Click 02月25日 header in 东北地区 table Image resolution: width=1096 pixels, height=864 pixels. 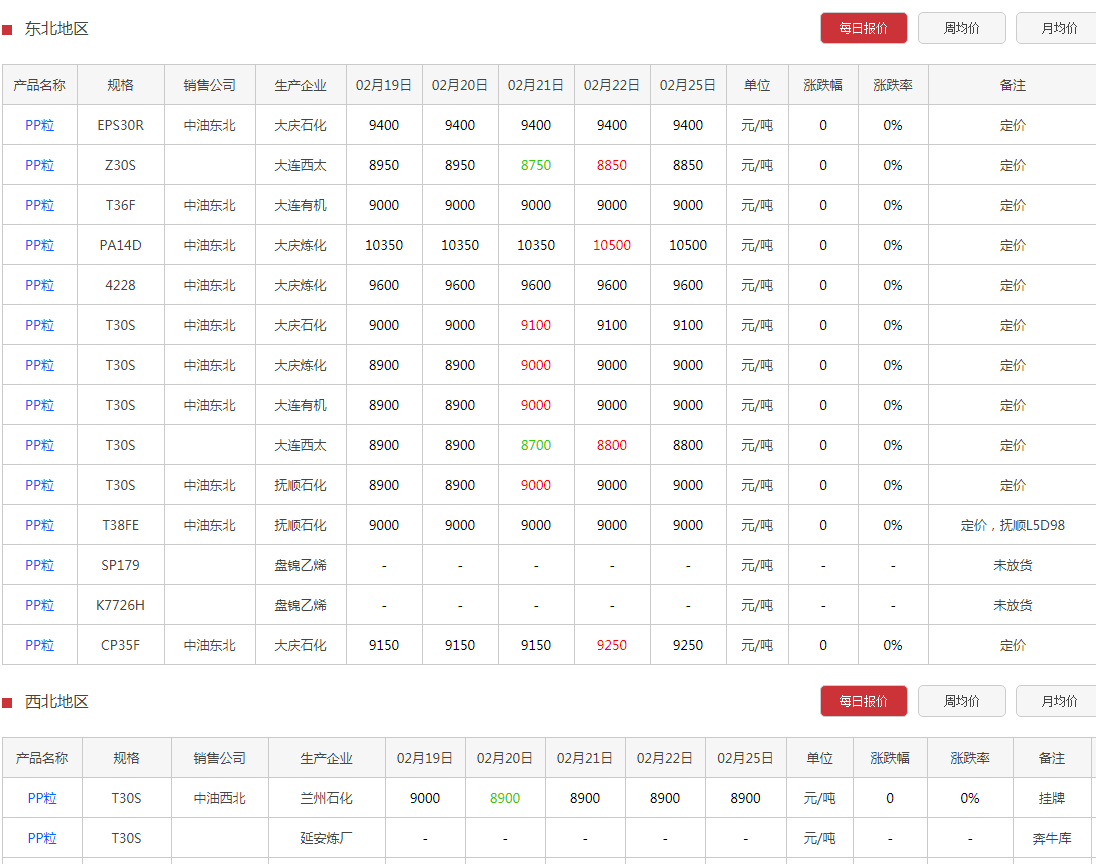point(688,85)
